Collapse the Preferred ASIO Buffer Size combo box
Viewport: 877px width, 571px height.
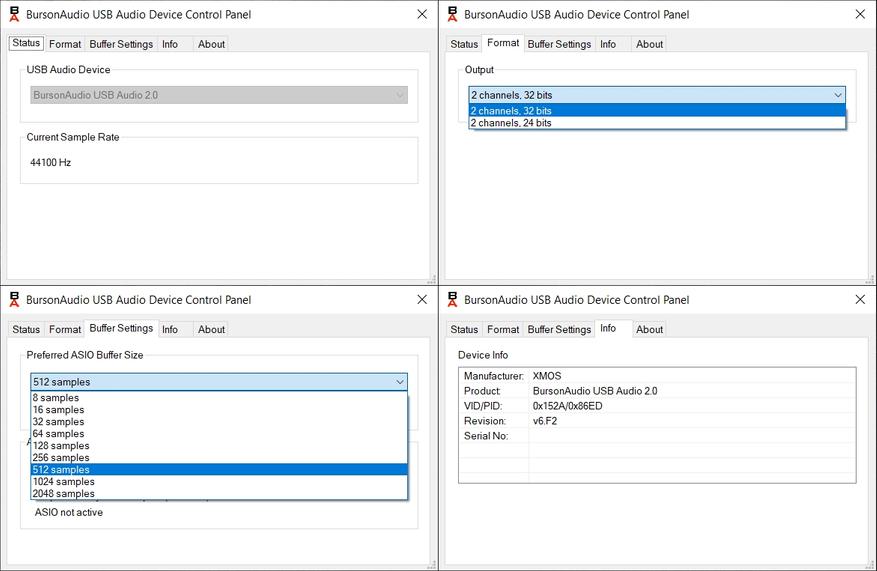(x=219, y=382)
